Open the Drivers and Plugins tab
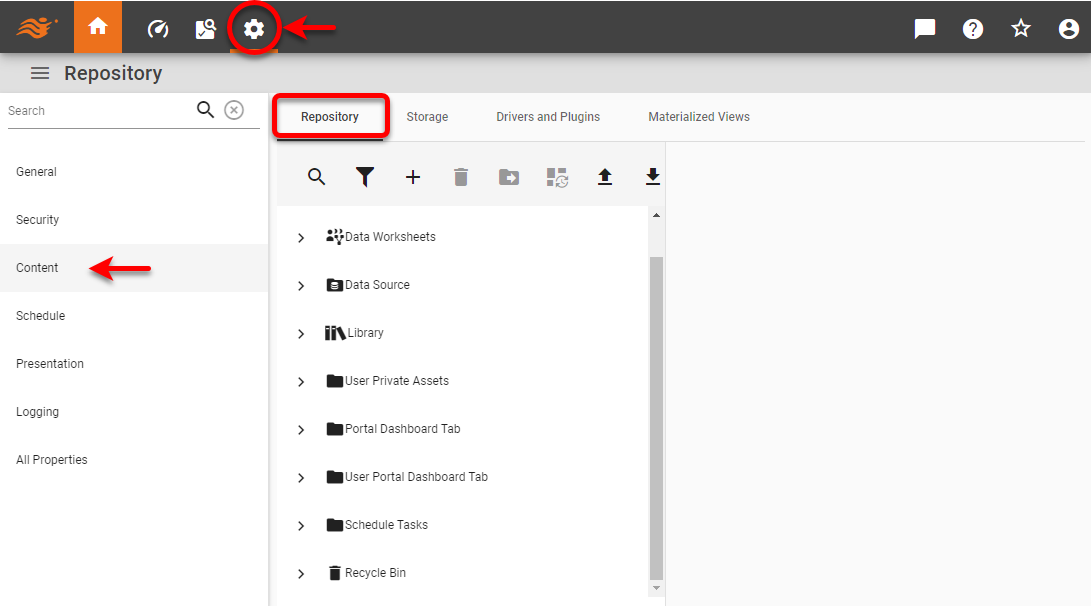 click(x=548, y=116)
